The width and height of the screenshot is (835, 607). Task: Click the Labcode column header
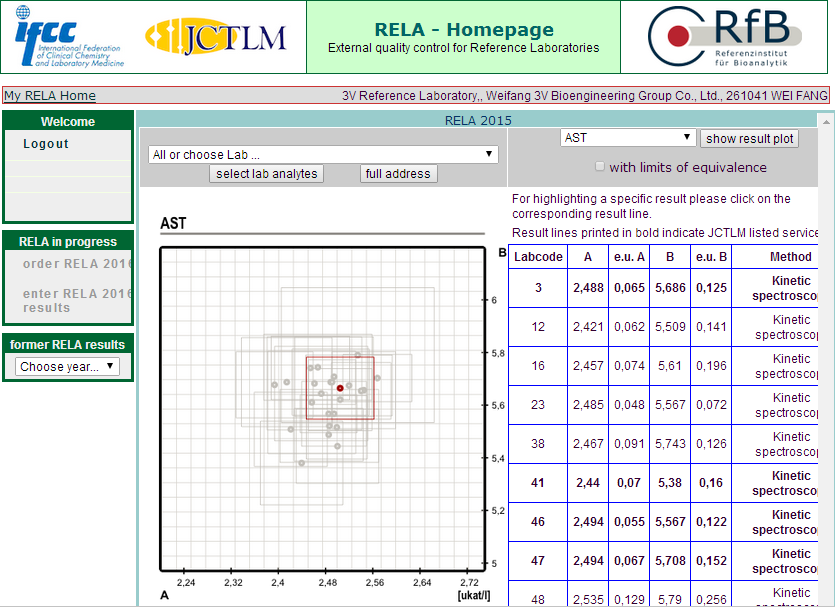pyautogui.click(x=538, y=257)
